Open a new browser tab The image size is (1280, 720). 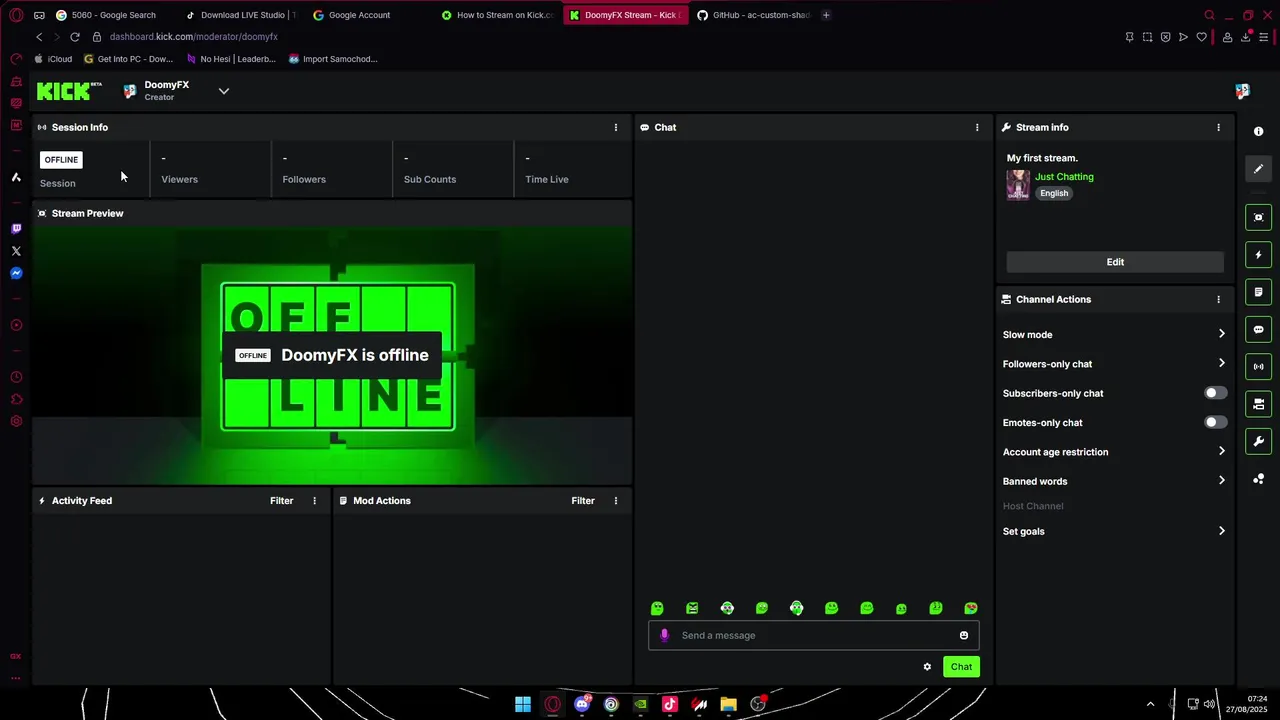click(826, 15)
